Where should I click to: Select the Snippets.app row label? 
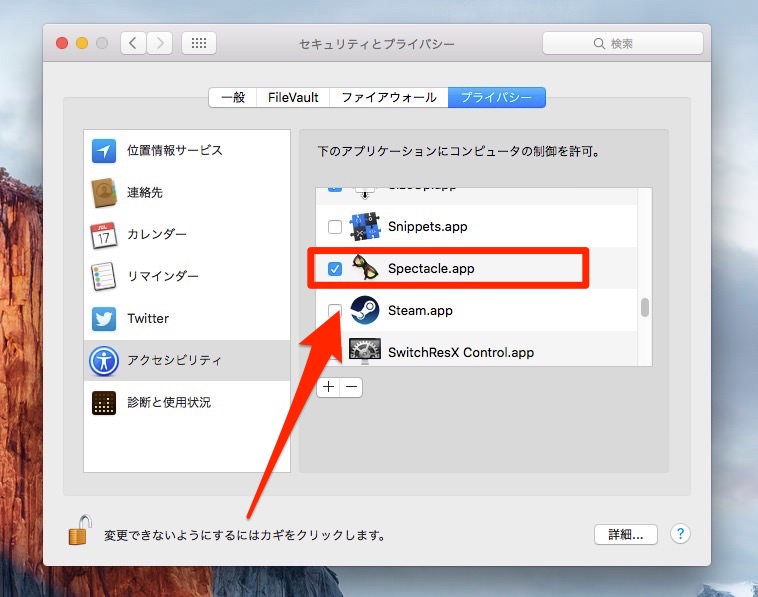coord(427,227)
